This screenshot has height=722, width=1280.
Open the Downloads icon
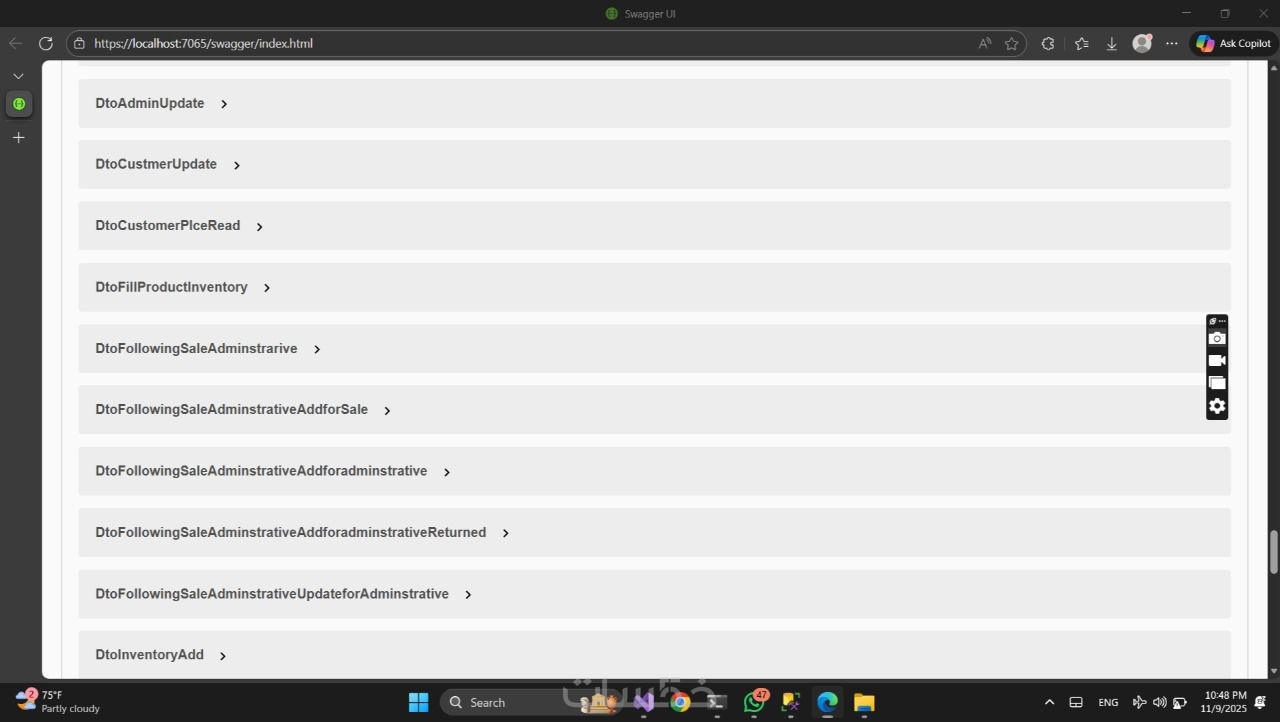1111,43
